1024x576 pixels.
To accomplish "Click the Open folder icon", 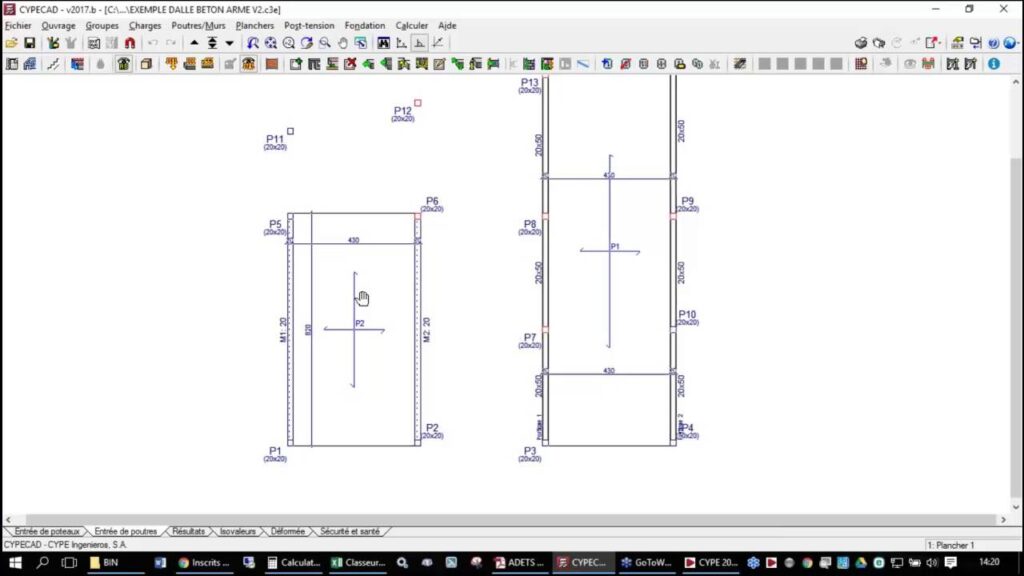I will 11,43.
